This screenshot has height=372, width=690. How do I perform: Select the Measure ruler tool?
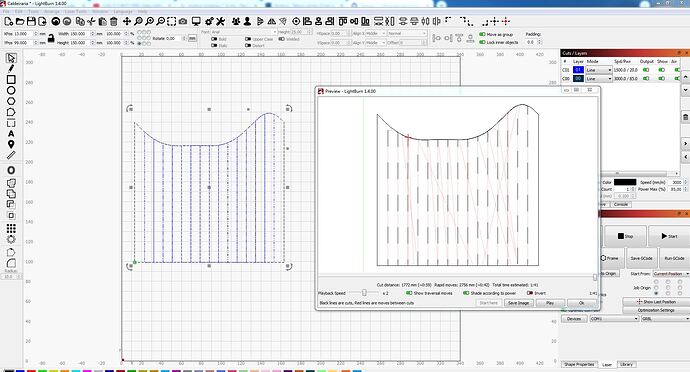(11, 155)
